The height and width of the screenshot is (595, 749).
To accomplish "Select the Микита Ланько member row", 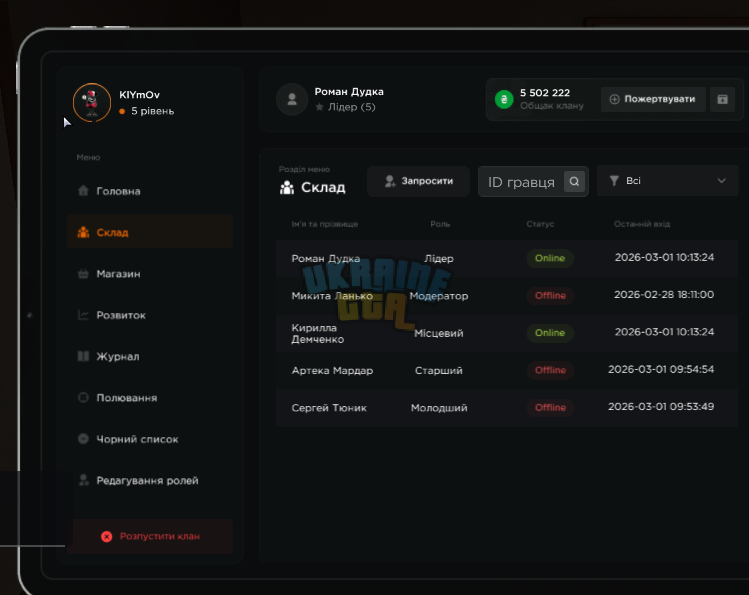I will [507, 296].
